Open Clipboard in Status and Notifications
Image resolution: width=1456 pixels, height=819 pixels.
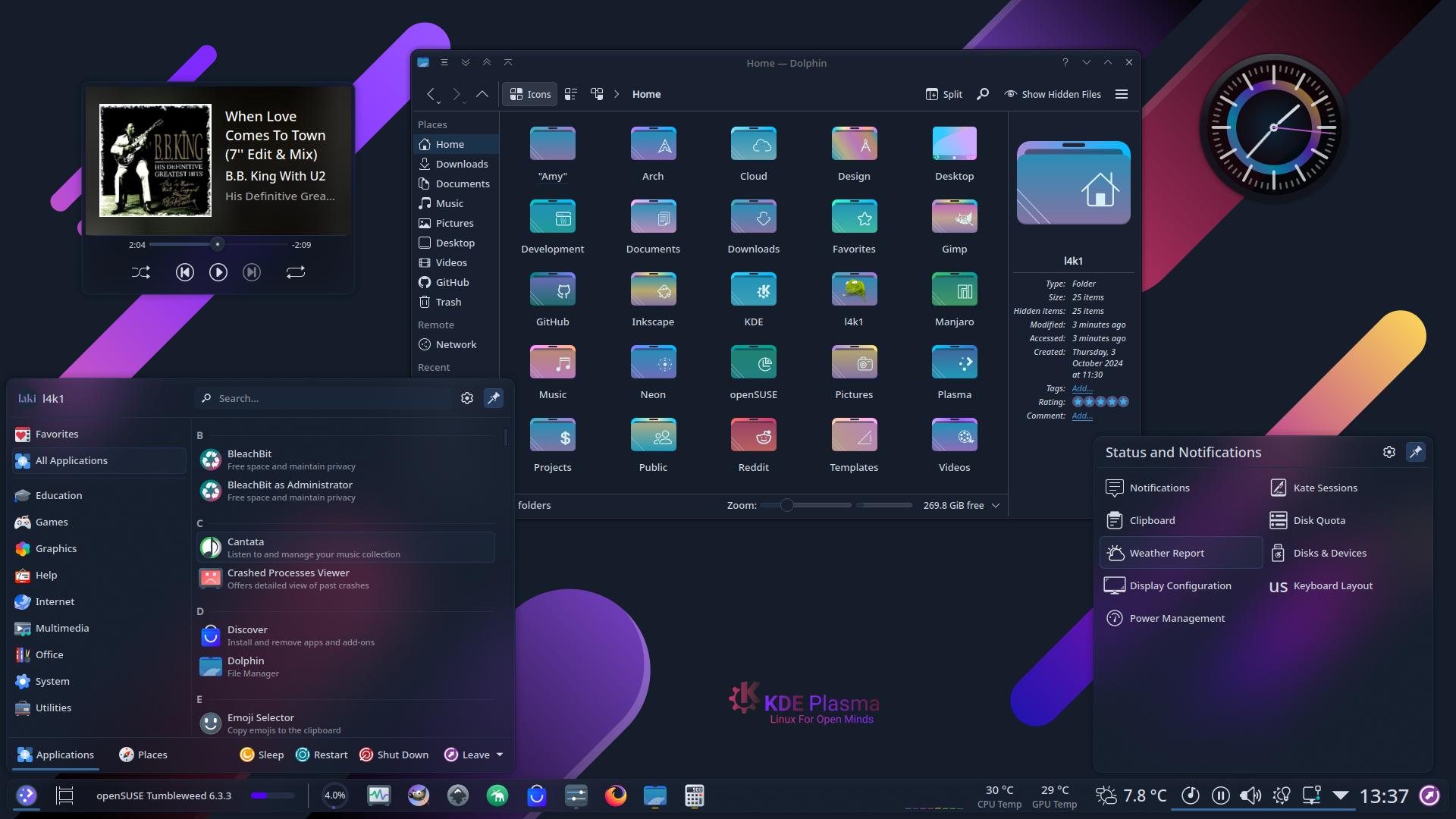[1181, 521]
